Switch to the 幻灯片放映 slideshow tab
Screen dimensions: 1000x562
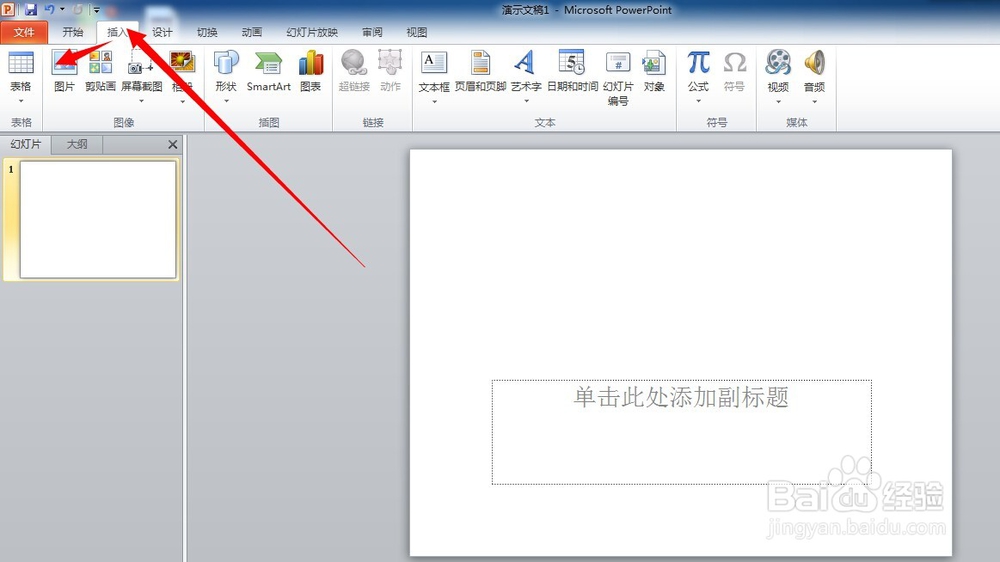point(312,32)
